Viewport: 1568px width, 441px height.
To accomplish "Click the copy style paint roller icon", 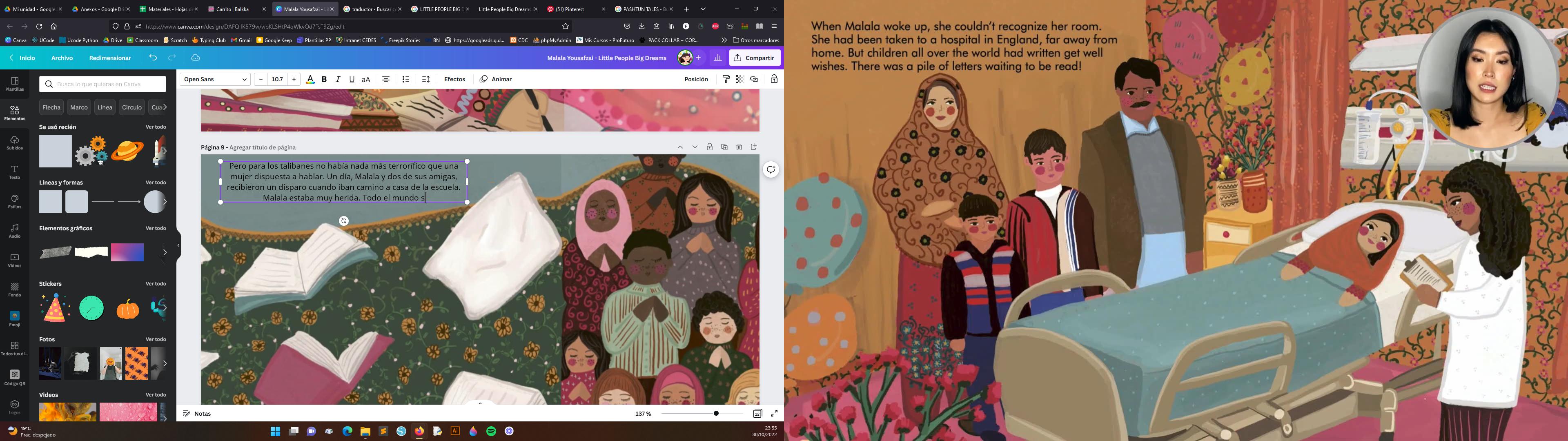I will (726, 79).
